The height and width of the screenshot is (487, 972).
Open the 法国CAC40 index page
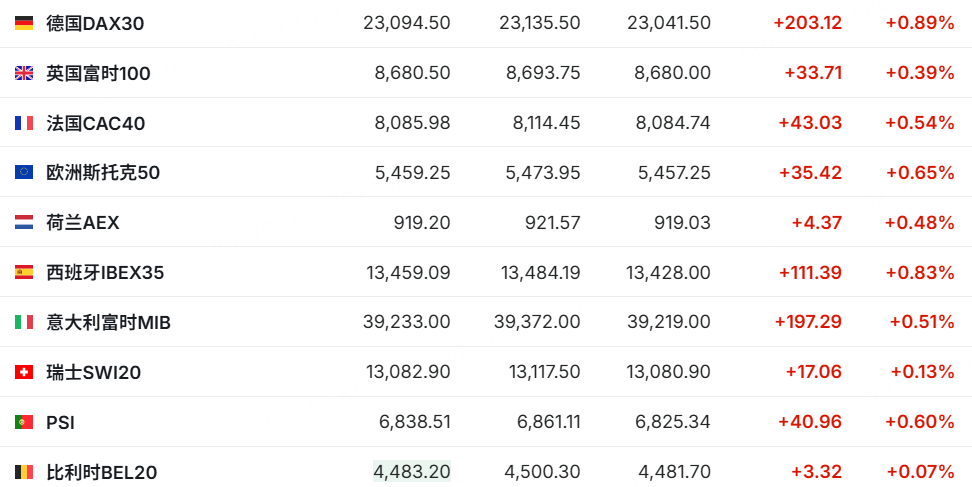coord(95,123)
